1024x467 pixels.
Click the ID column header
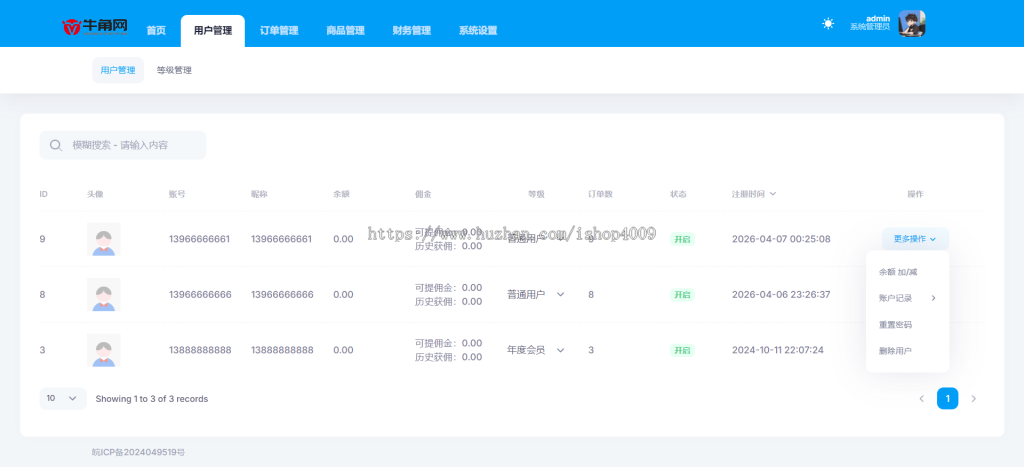coord(44,194)
